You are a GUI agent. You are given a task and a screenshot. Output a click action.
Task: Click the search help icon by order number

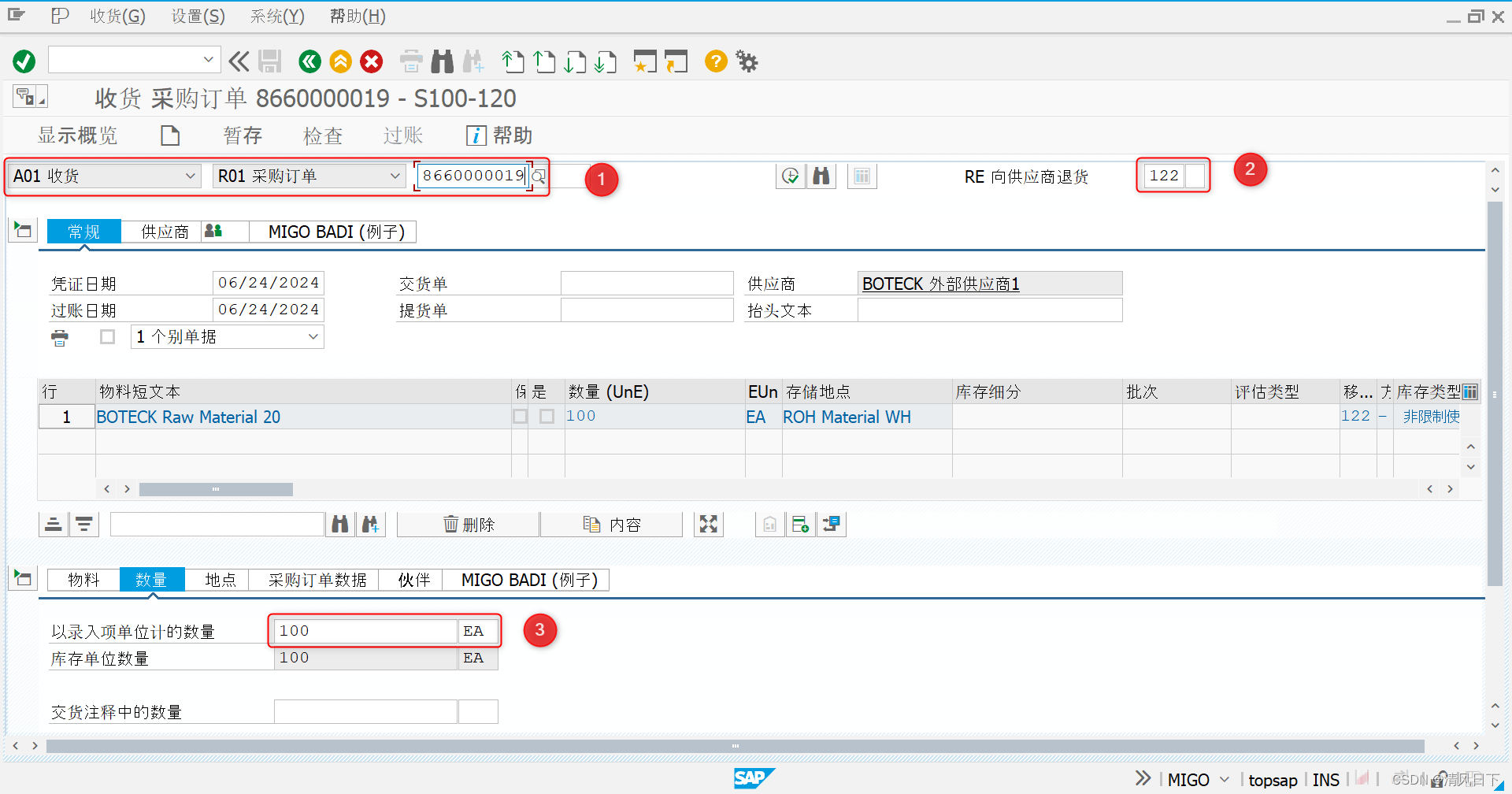click(539, 176)
